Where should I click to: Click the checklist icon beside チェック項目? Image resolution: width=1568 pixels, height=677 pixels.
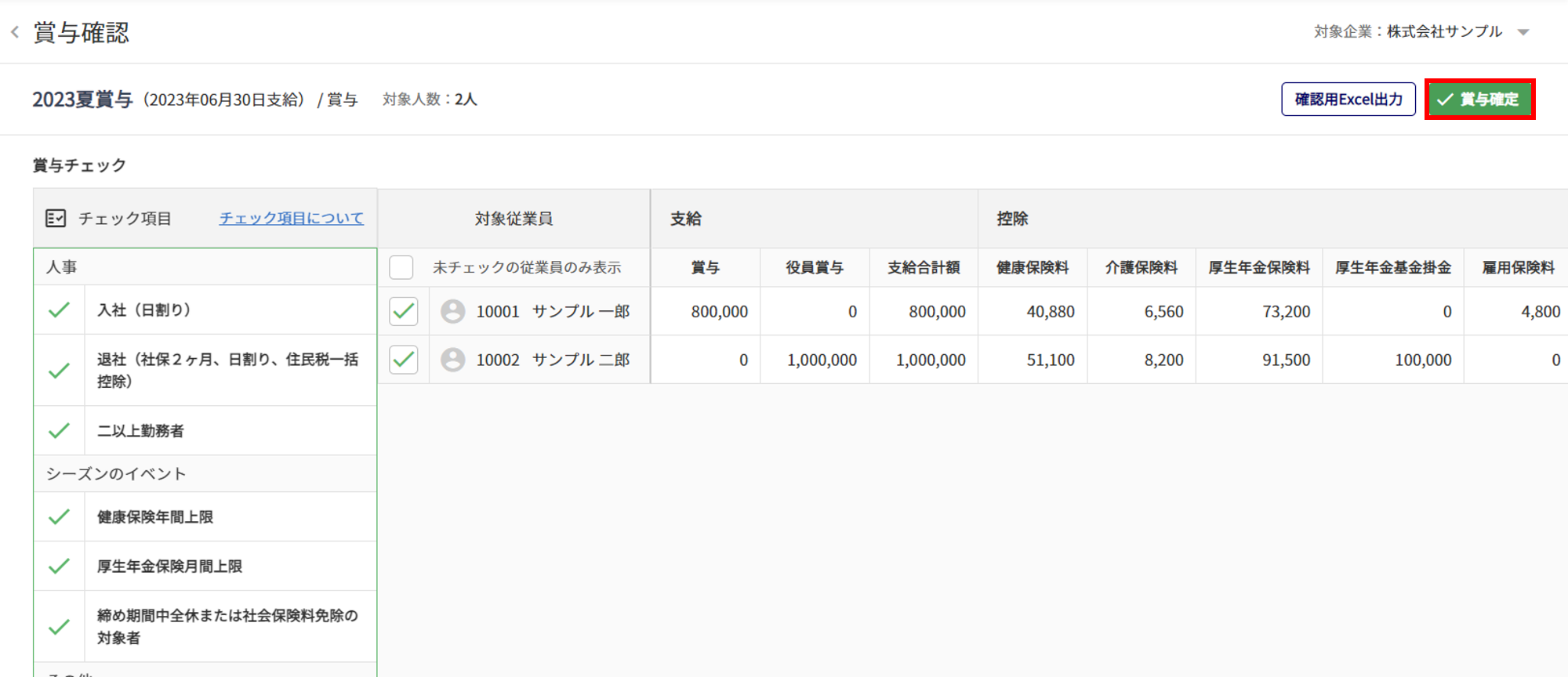(56, 218)
